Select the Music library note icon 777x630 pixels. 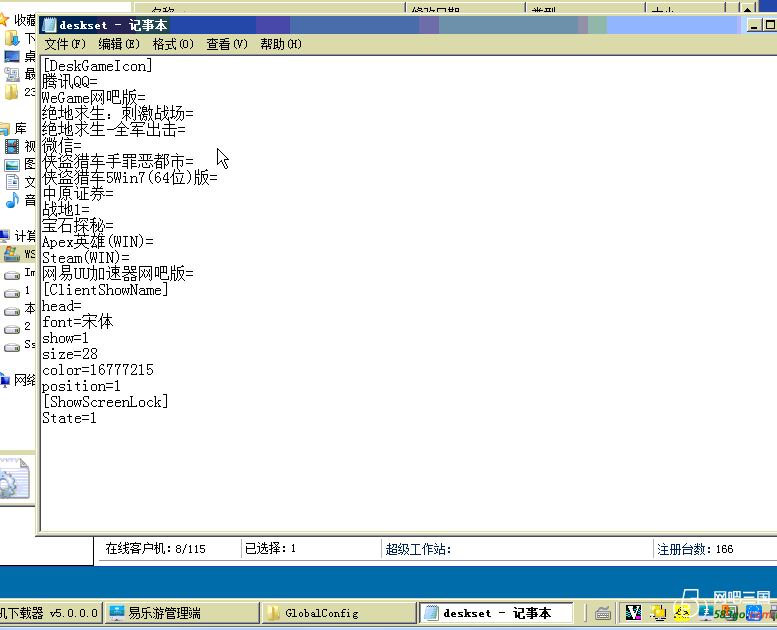12,200
